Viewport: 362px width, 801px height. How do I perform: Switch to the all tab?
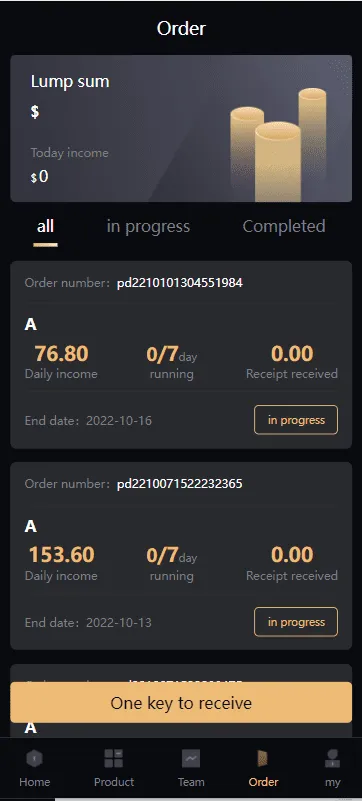click(x=45, y=226)
